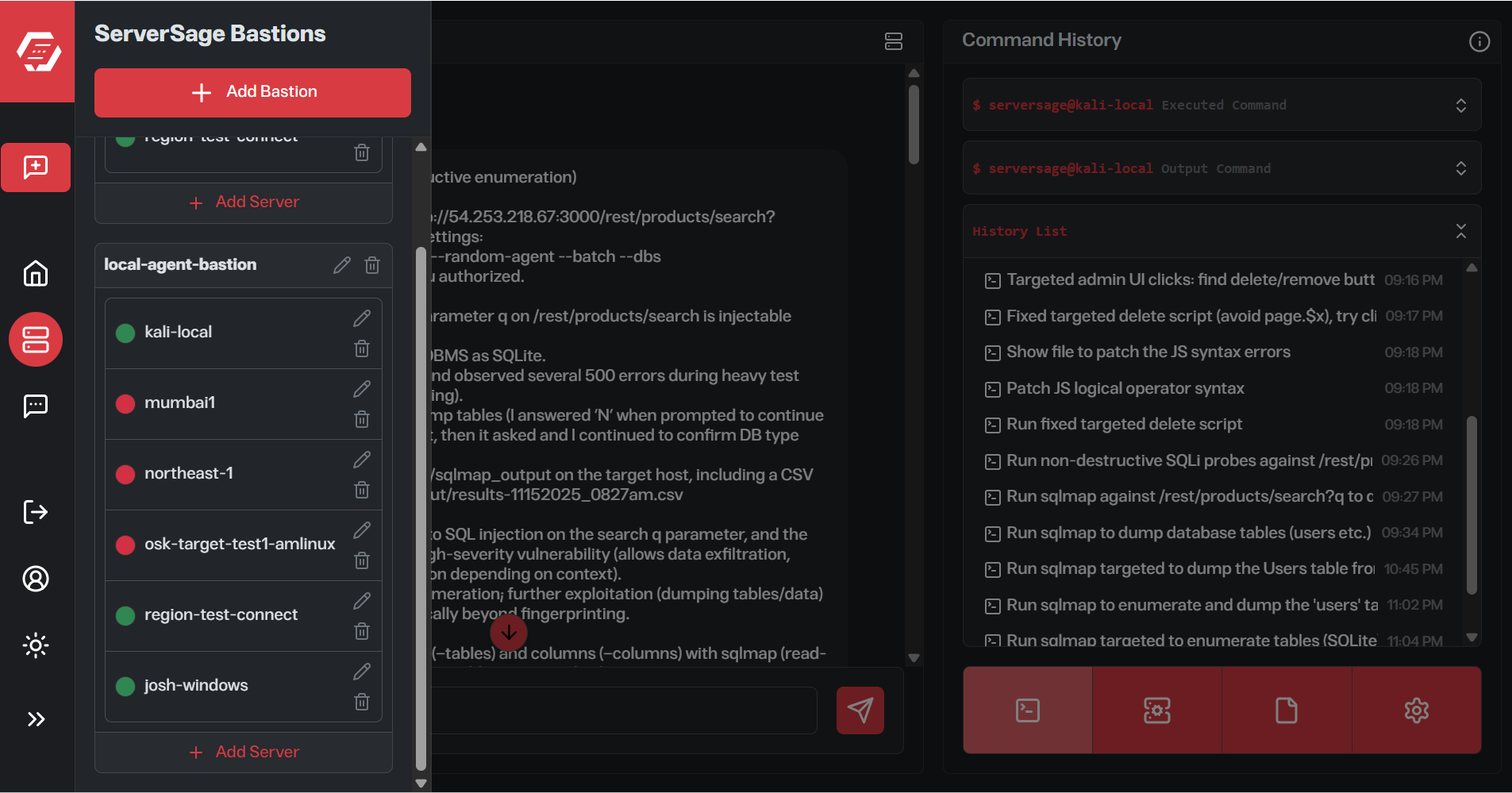The height and width of the screenshot is (793, 1512).
Task: Click the Command History info icon
Action: pyautogui.click(x=1479, y=41)
